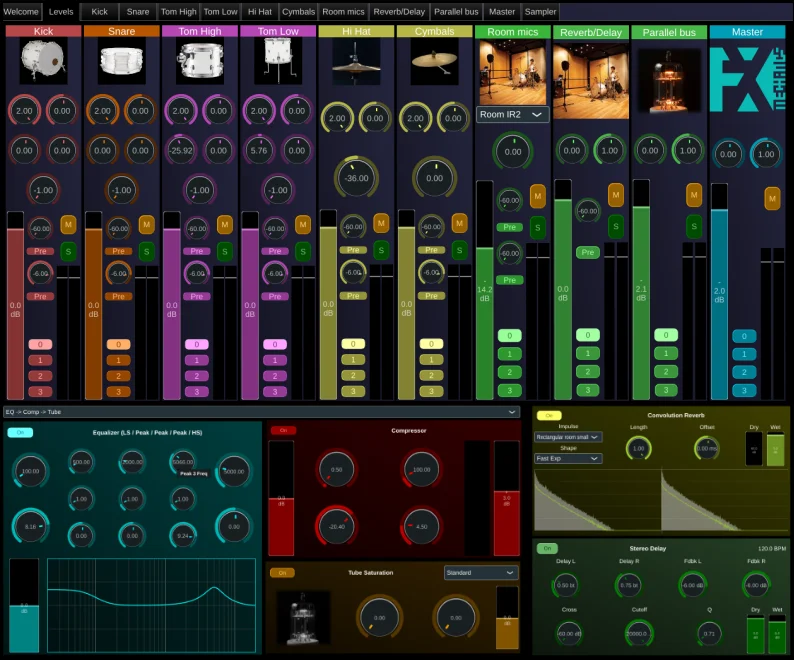Screen dimensions: 794x660
Task: Turn off the Stereo Delay On toggle
Action: [546, 549]
